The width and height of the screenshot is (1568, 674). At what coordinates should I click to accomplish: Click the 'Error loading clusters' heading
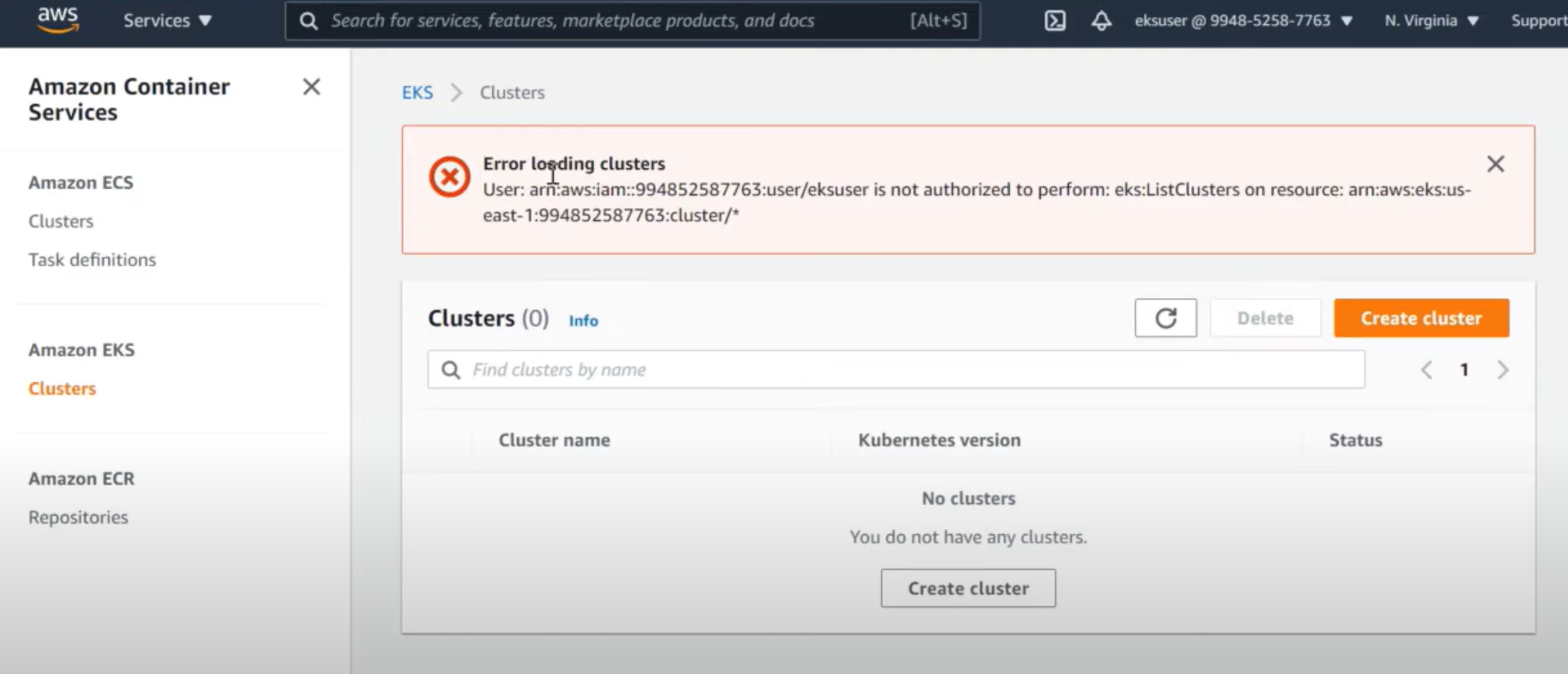pos(574,163)
